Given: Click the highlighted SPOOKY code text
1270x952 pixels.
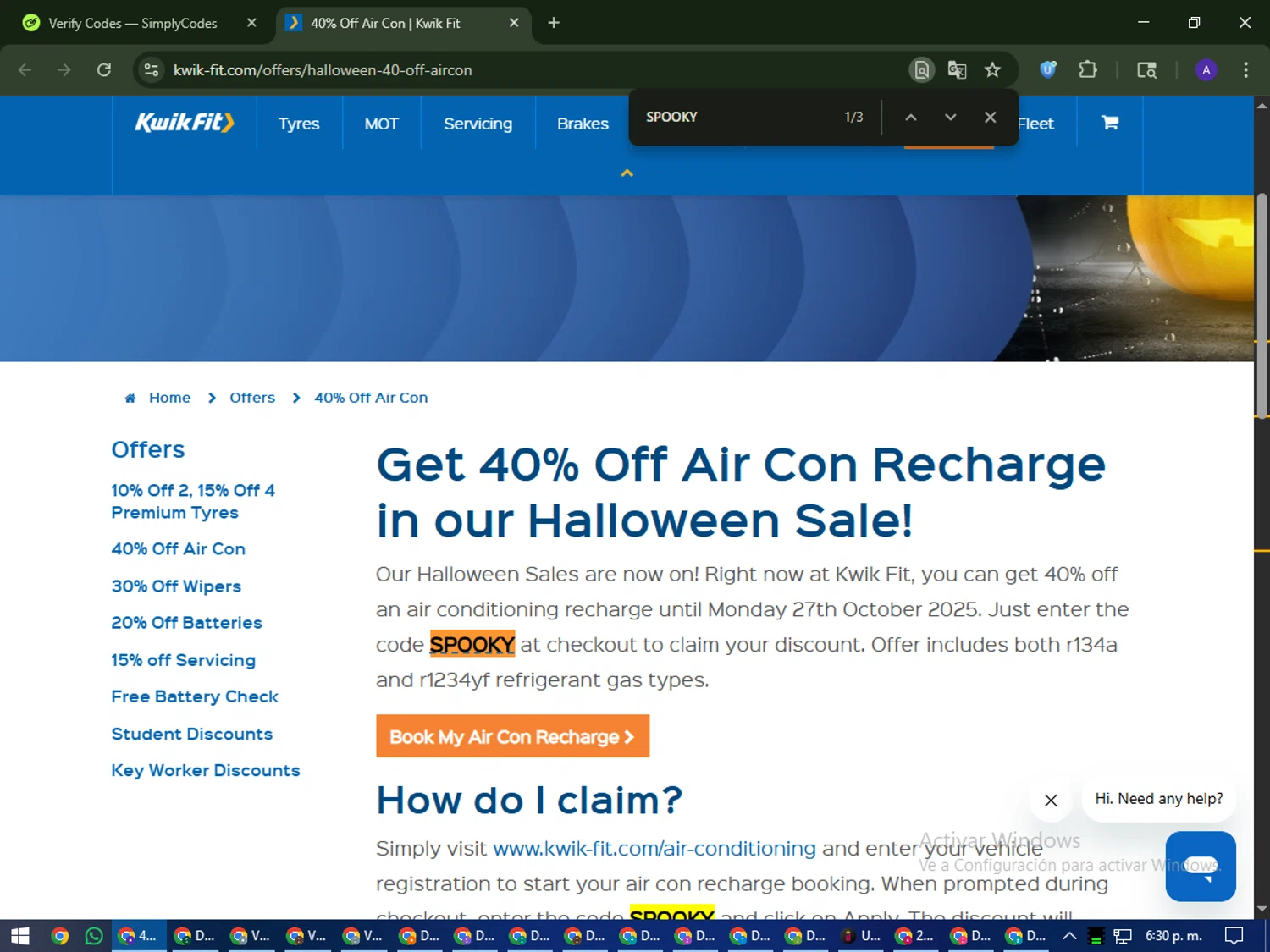Looking at the screenshot, I should click(x=472, y=644).
